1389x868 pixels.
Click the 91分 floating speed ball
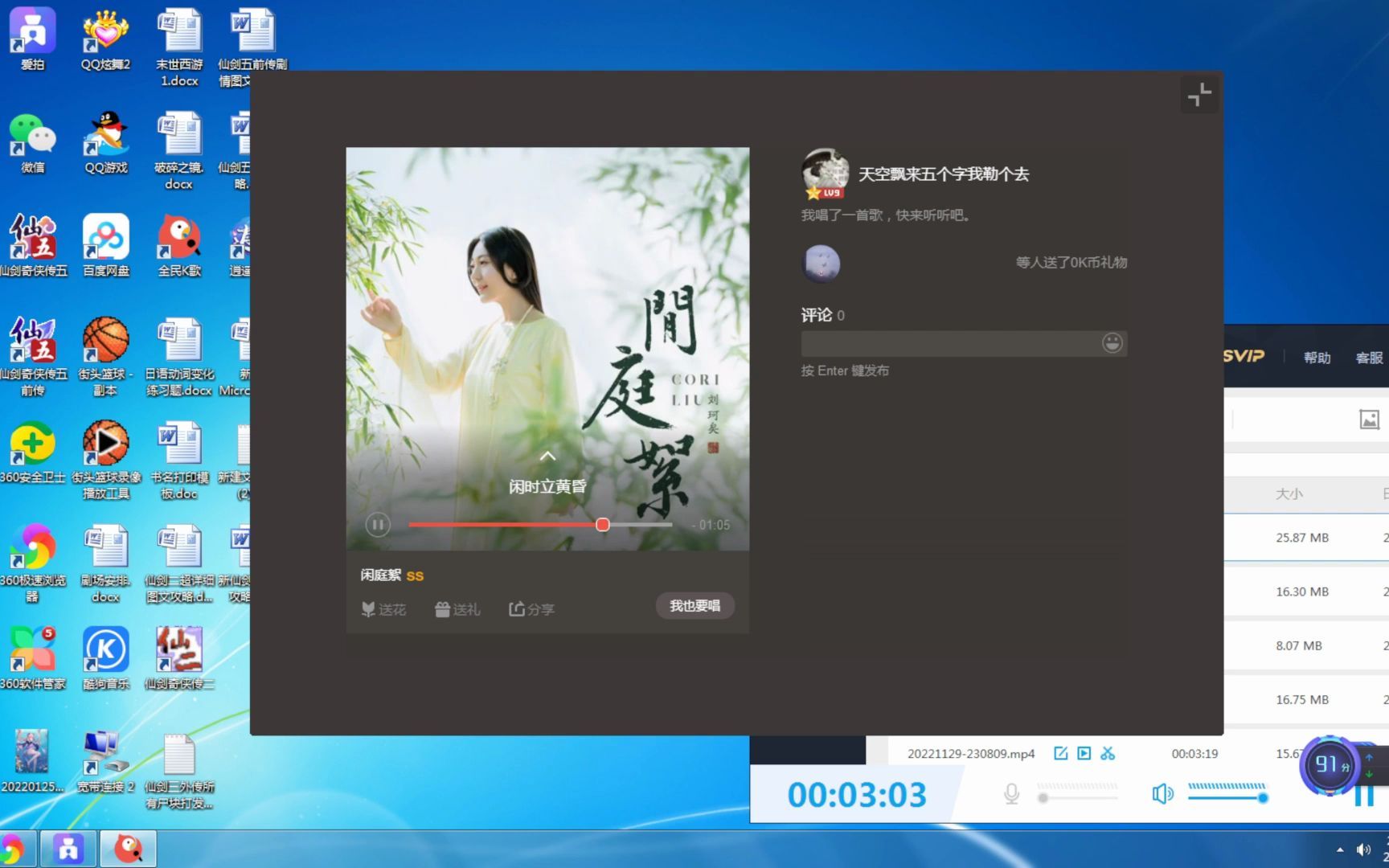pos(1330,764)
